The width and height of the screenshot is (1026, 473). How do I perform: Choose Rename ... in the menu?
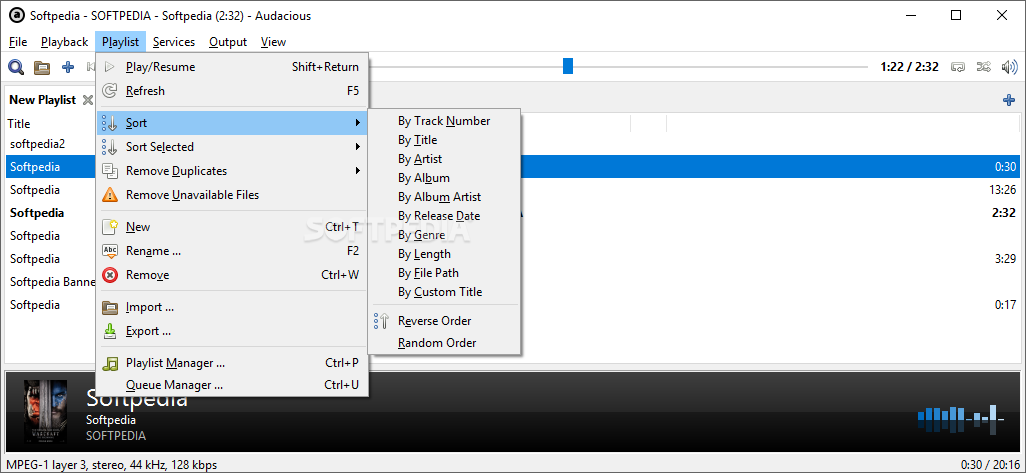(x=232, y=251)
